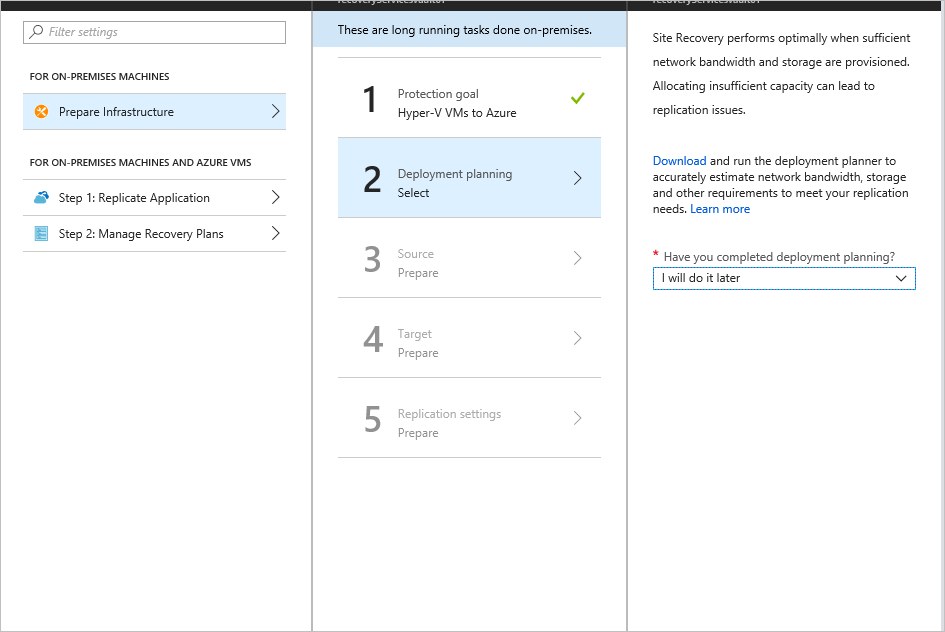Expand Prepare Infrastructure chevron arrow
This screenshot has width=945, height=632.
275,111
